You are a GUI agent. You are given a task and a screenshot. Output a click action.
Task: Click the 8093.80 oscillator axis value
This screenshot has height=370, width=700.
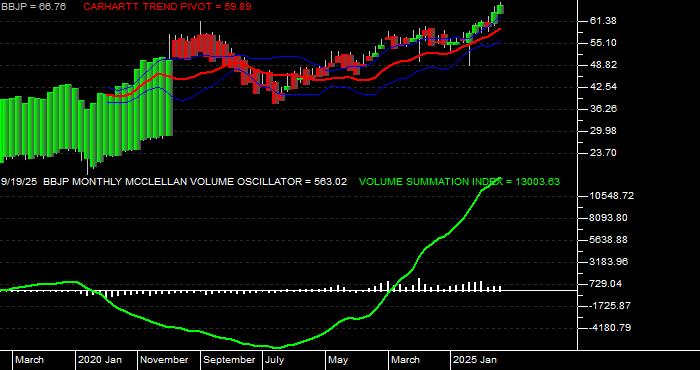[x=609, y=218]
